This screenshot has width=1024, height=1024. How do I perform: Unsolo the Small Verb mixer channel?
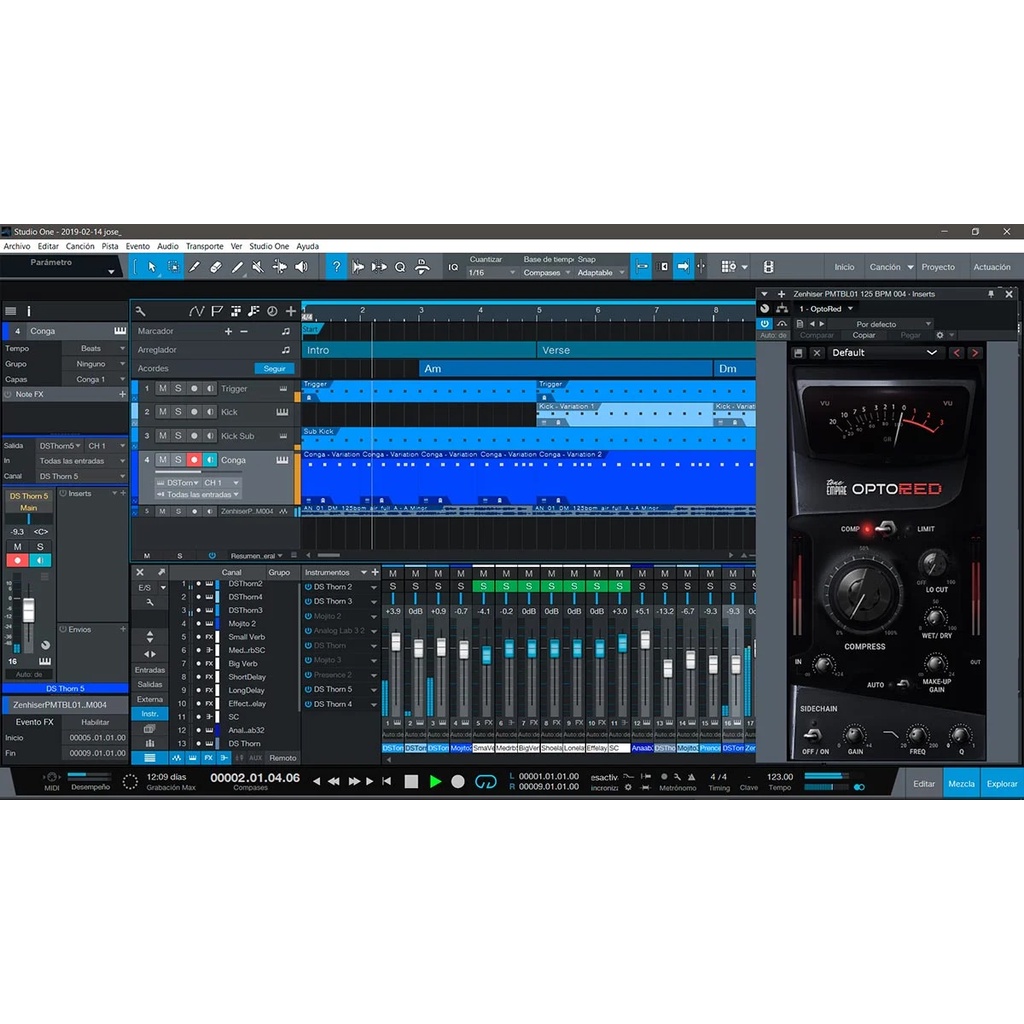pos(483,586)
